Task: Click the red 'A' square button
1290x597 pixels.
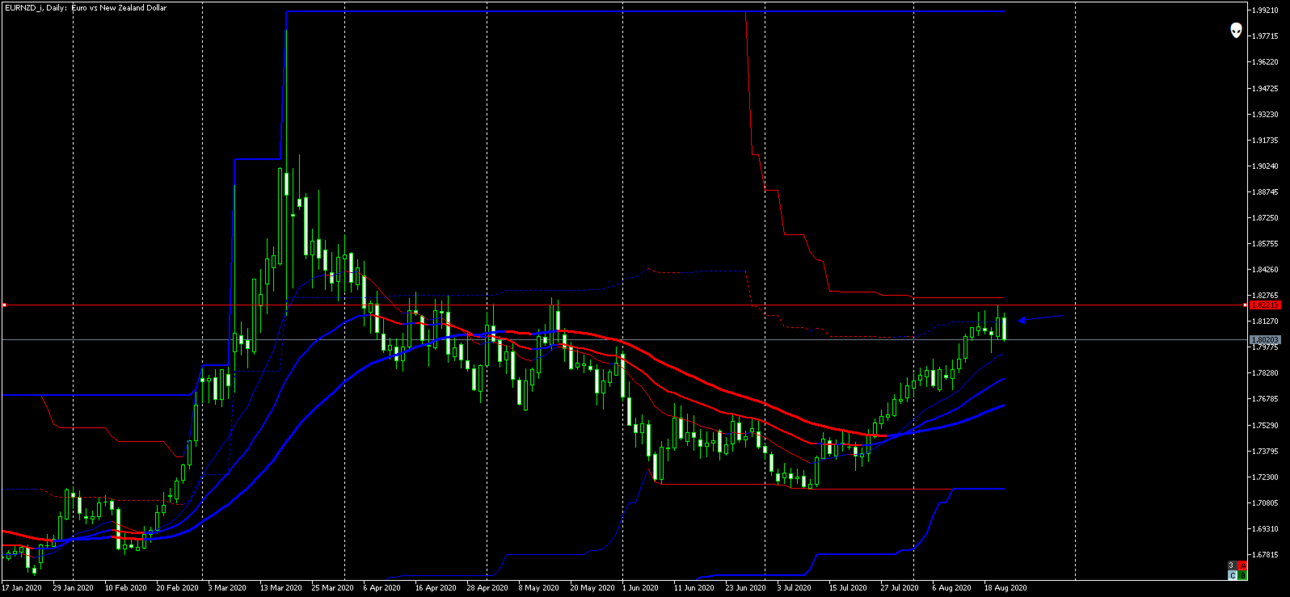Action: pyautogui.click(x=1242, y=565)
